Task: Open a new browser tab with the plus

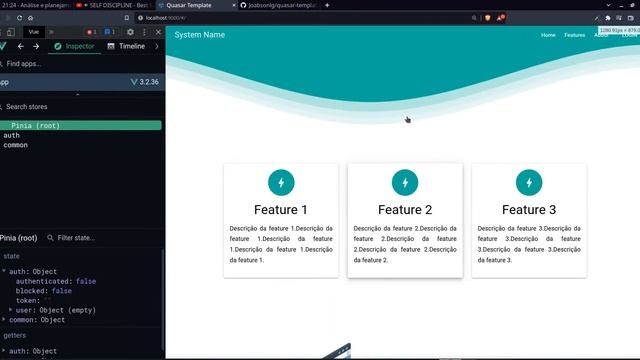Action: coord(327,5)
